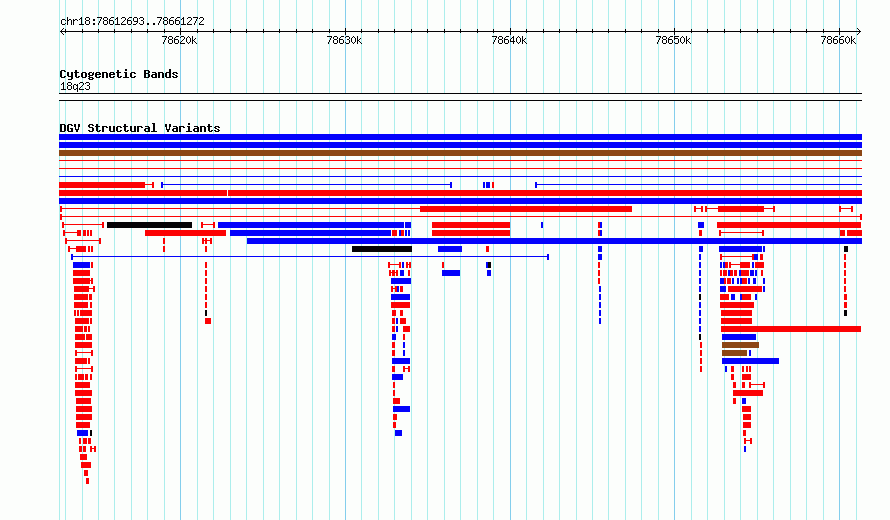The image size is (890, 520).
Task: Select the black variant bar near 78632k
Action: click(382, 249)
